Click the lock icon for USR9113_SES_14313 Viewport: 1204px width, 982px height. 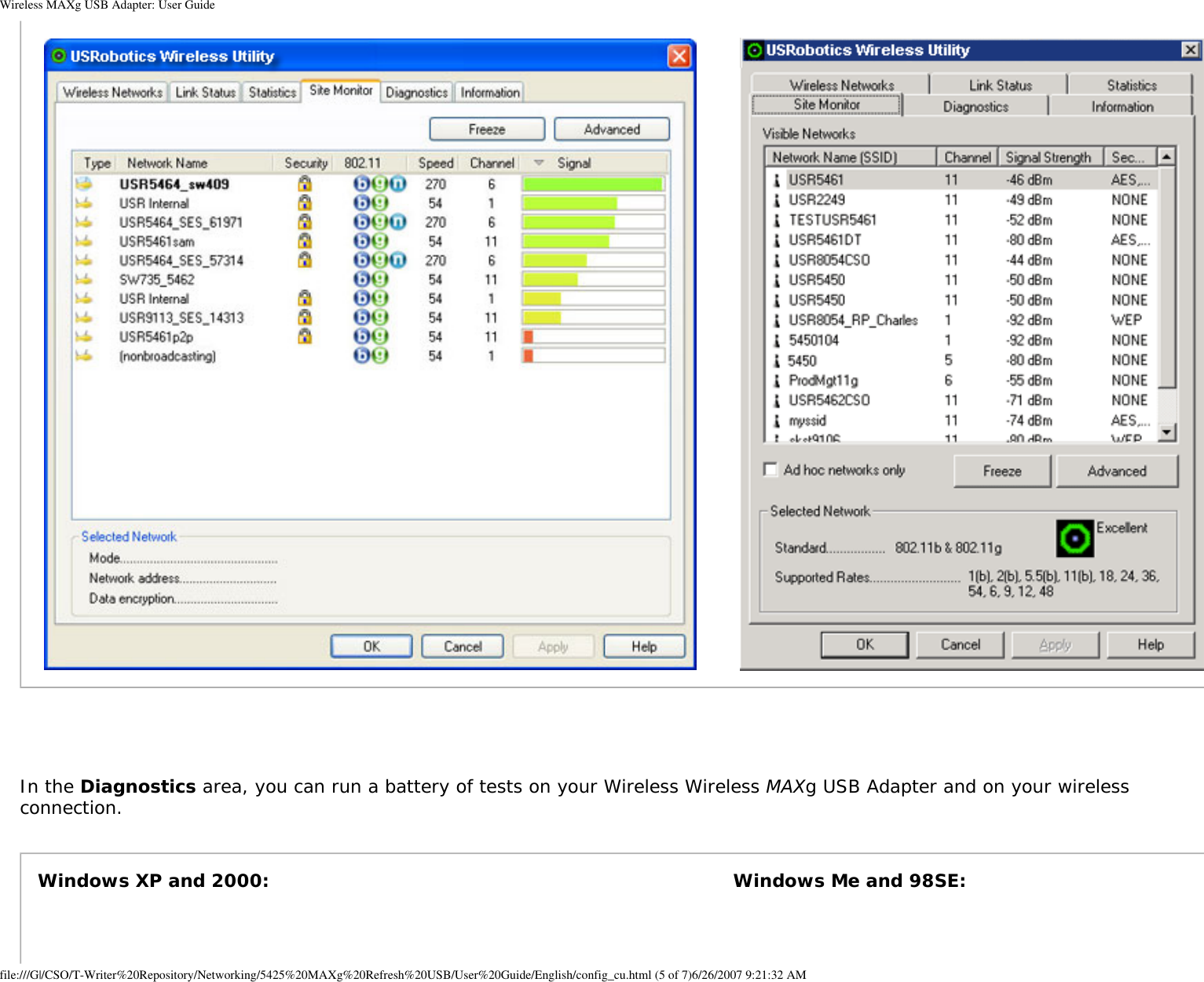(305, 317)
